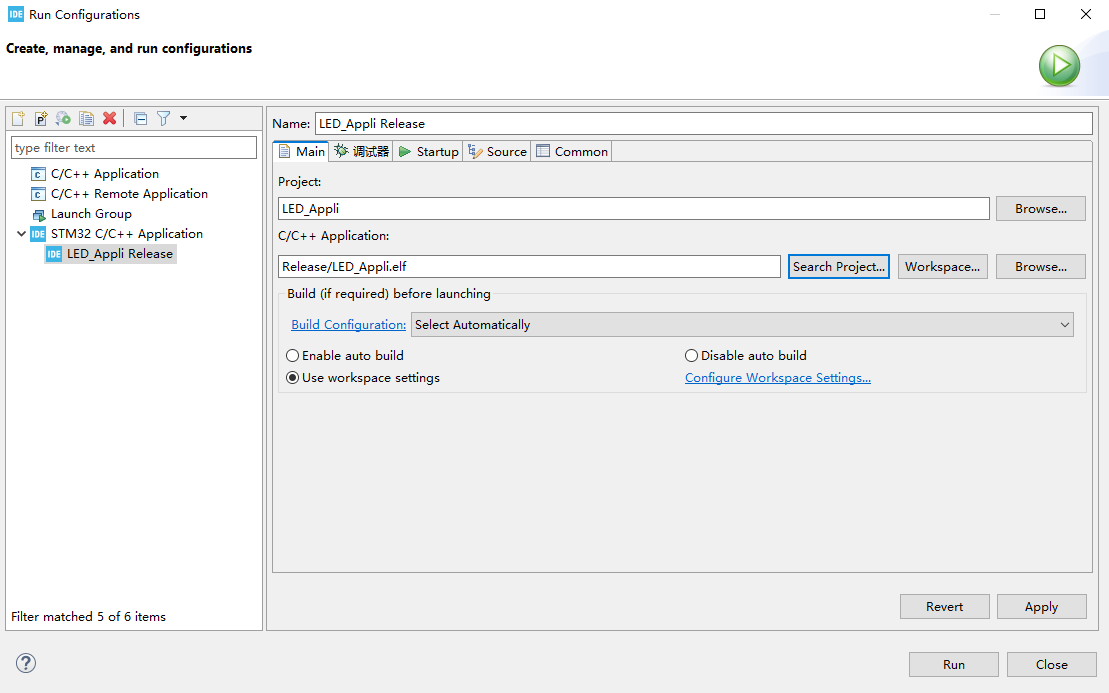Click the Name field
The width and height of the screenshot is (1109, 693).
coord(704,124)
